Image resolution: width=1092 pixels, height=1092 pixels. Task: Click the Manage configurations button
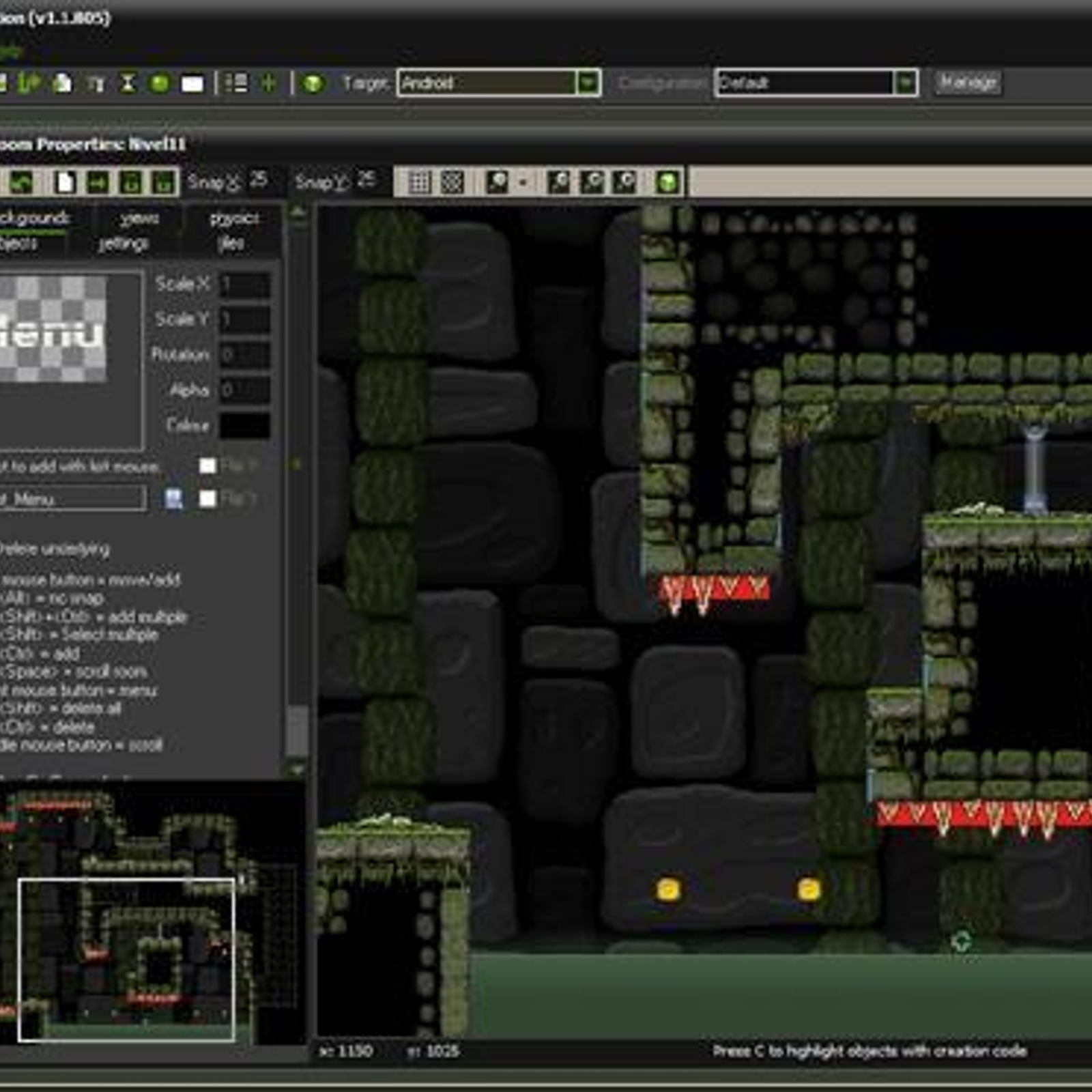click(x=967, y=83)
